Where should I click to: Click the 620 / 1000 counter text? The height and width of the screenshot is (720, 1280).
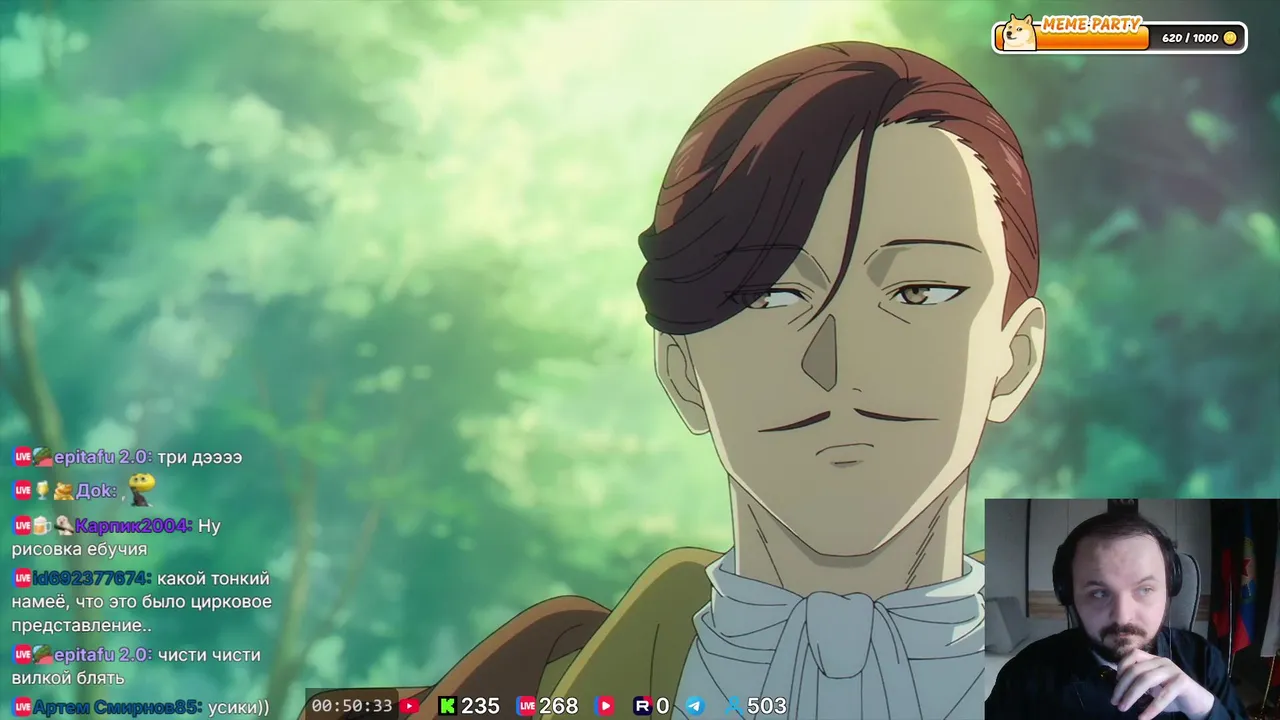click(1190, 38)
